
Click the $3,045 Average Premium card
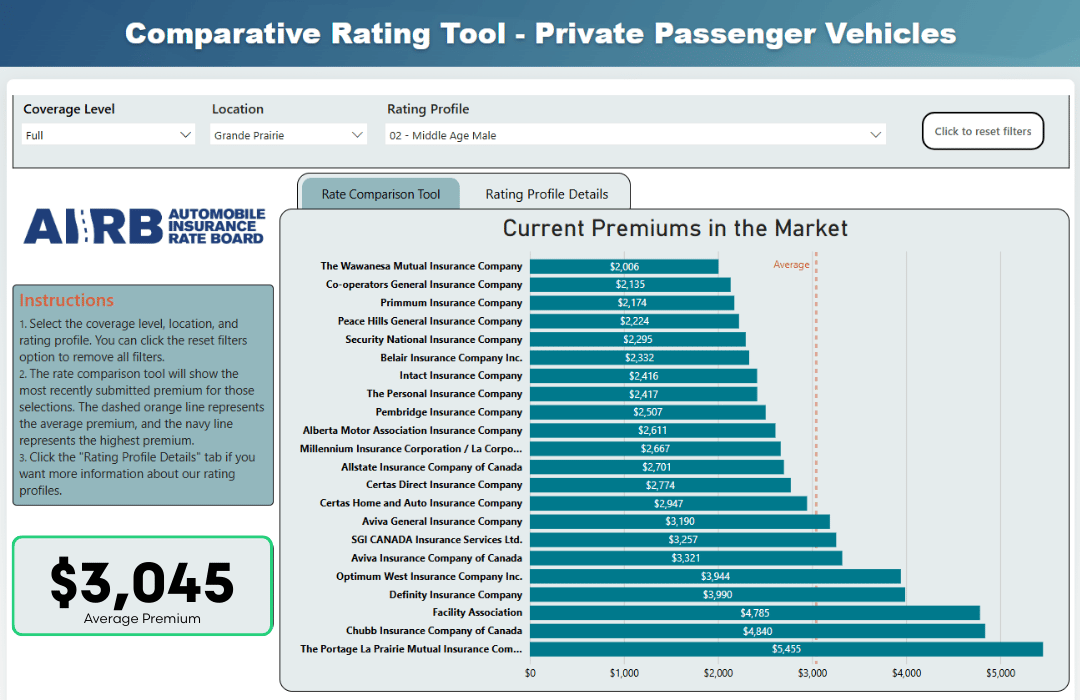[x=142, y=586]
